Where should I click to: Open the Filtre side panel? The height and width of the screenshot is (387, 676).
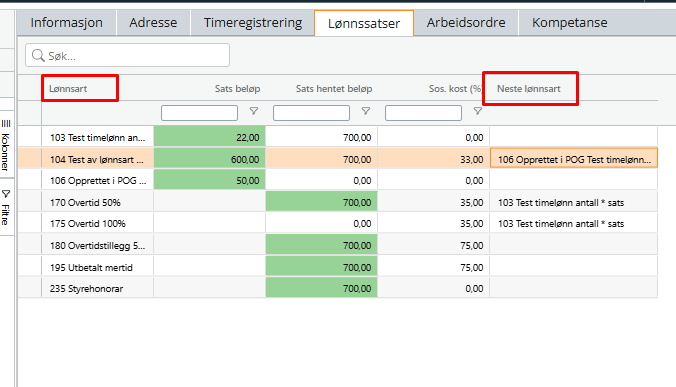coord(6,207)
